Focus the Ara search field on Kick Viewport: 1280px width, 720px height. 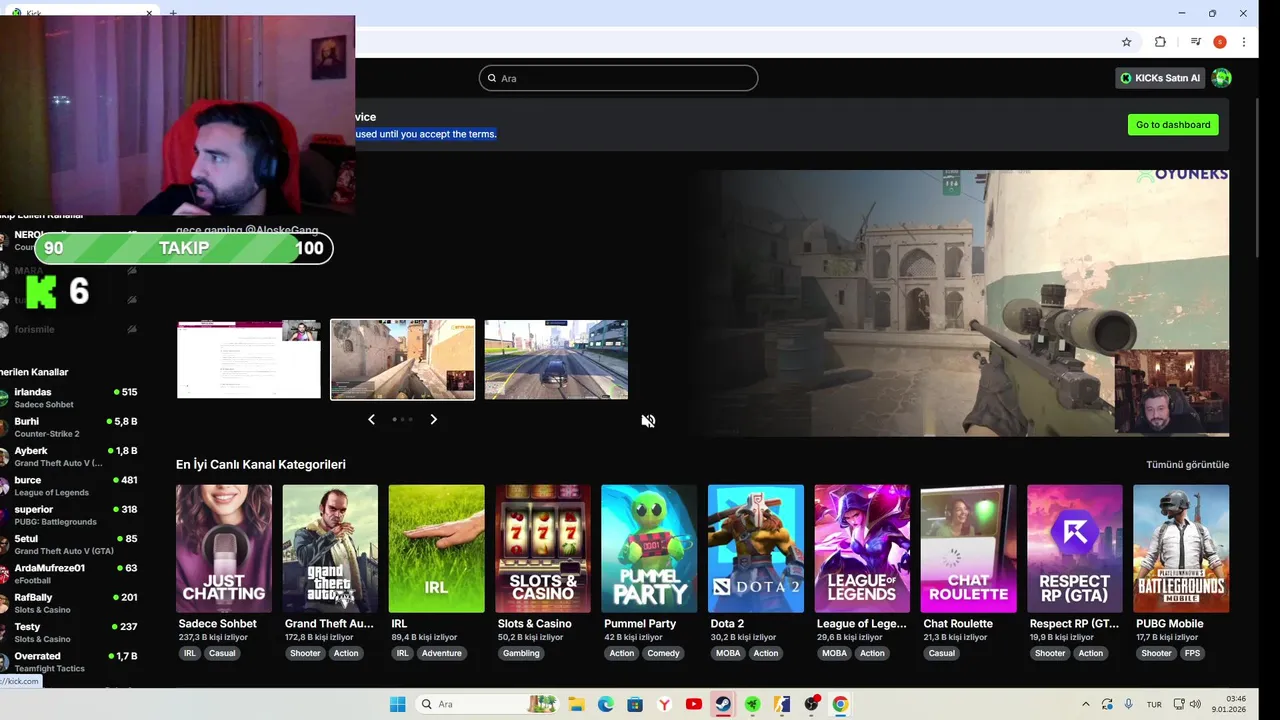click(x=618, y=78)
